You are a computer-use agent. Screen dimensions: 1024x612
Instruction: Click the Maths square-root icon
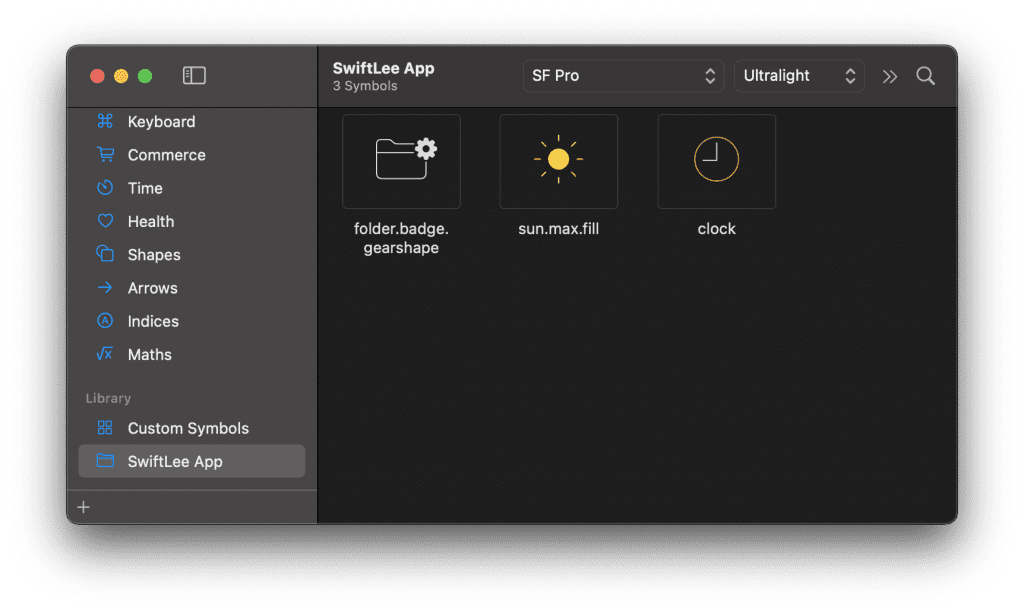point(104,354)
